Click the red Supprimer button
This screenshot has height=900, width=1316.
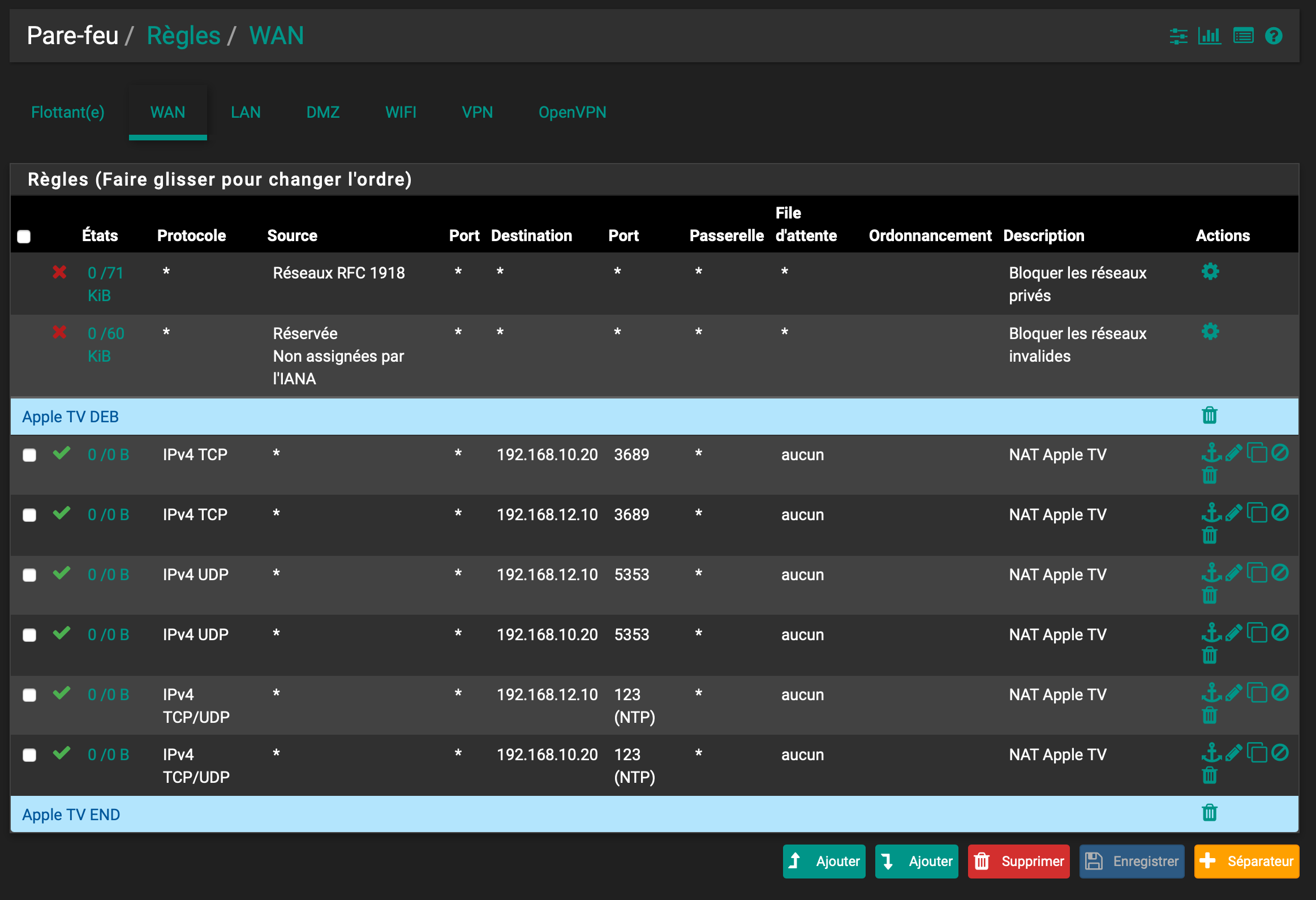coord(1018,862)
